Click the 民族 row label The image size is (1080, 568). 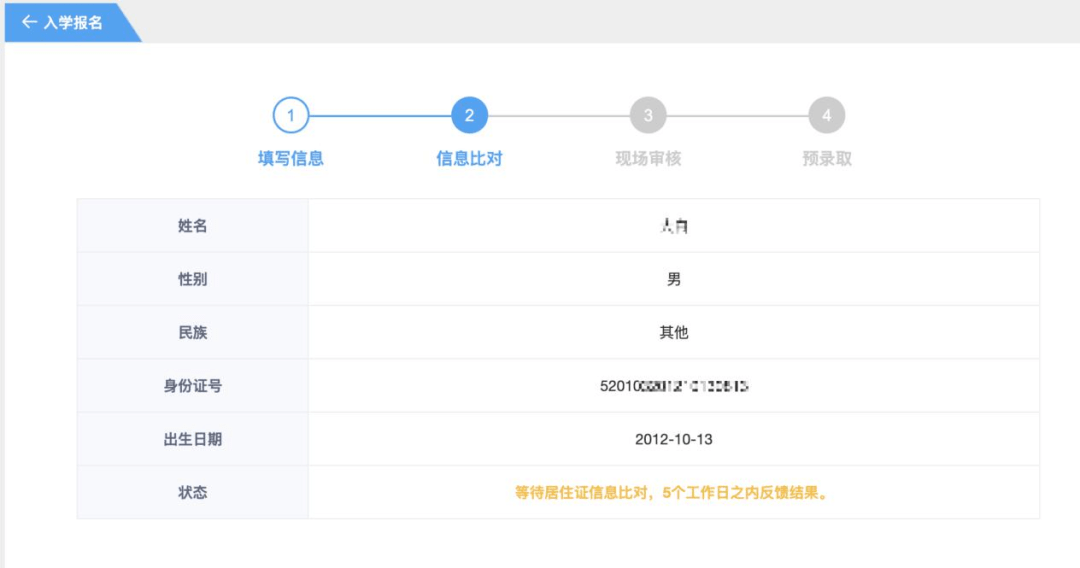tap(192, 333)
